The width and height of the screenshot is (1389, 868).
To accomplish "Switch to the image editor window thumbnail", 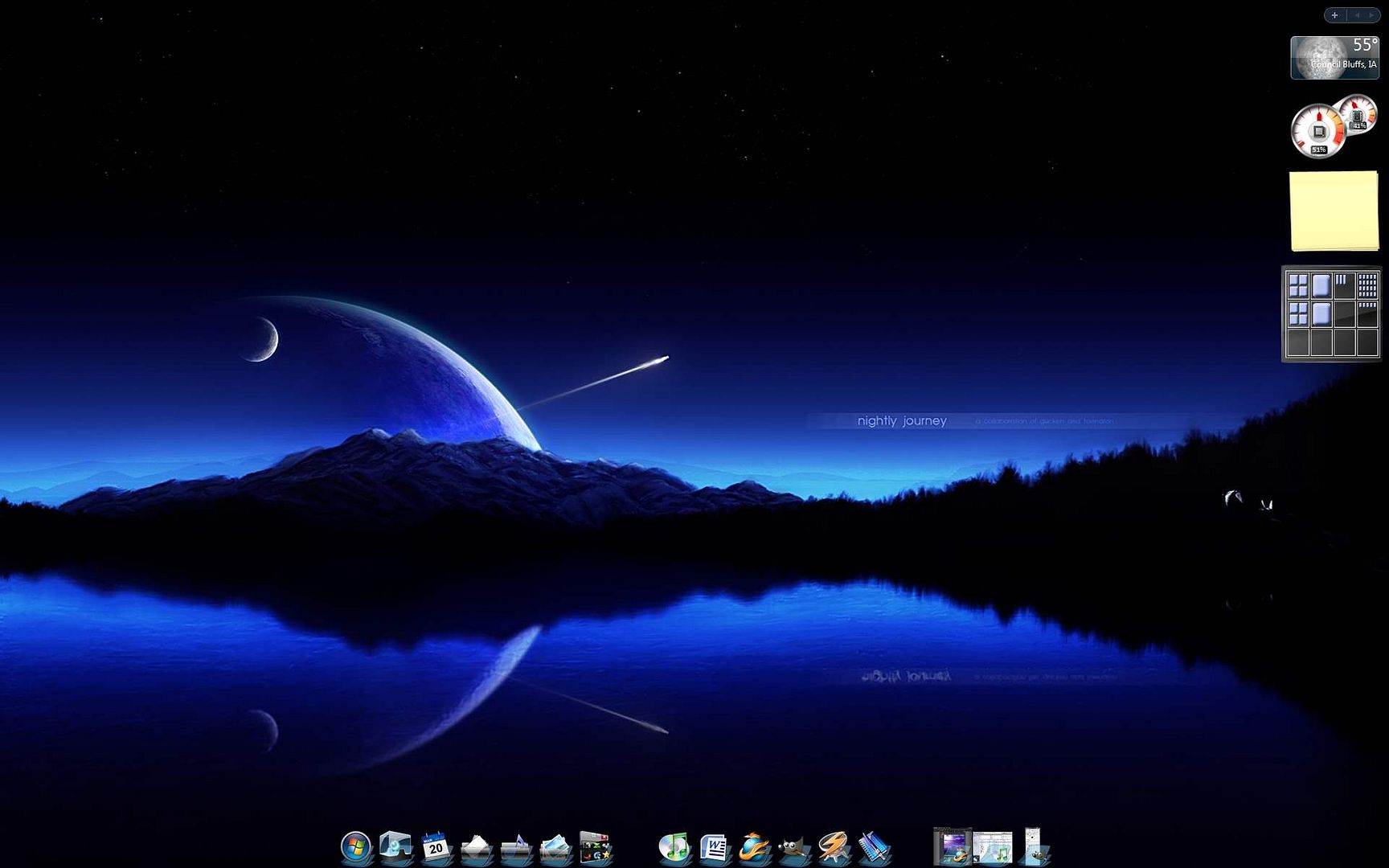I will [953, 846].
